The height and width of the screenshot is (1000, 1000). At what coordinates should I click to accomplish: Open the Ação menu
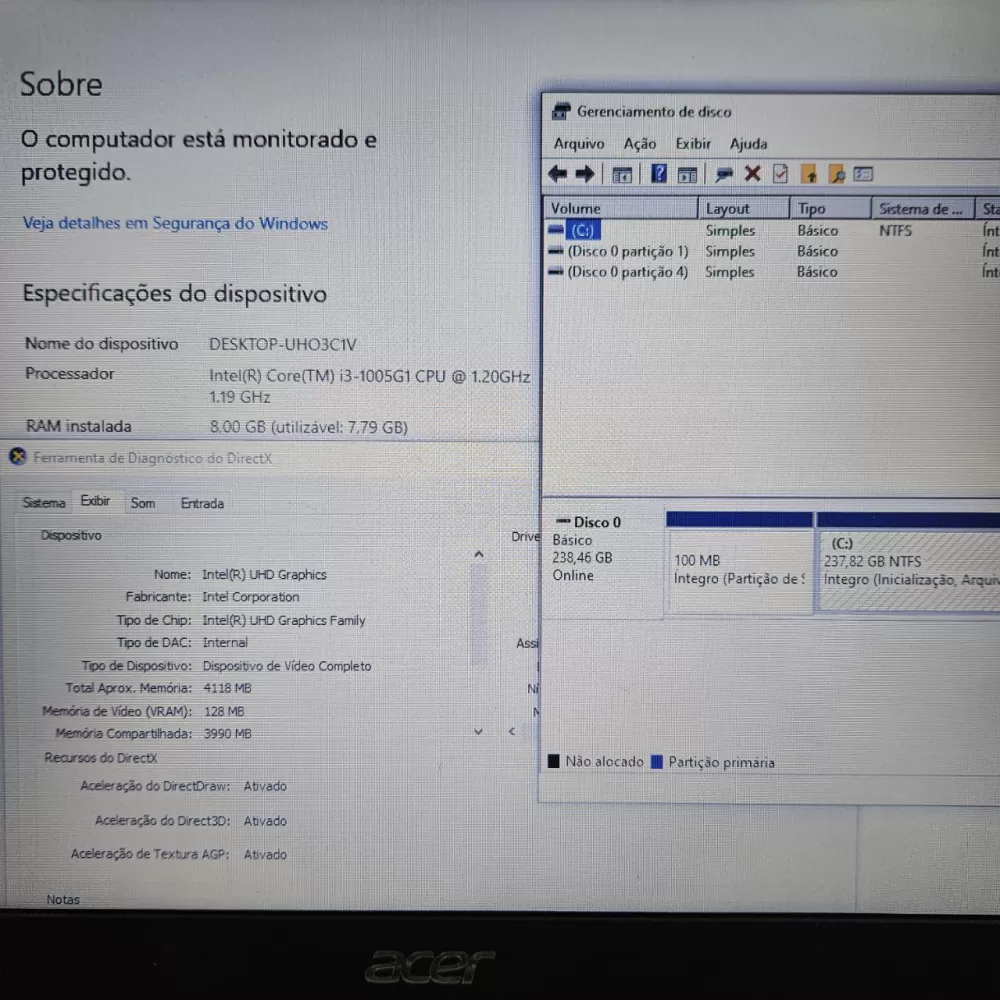(x=640, y=143)
